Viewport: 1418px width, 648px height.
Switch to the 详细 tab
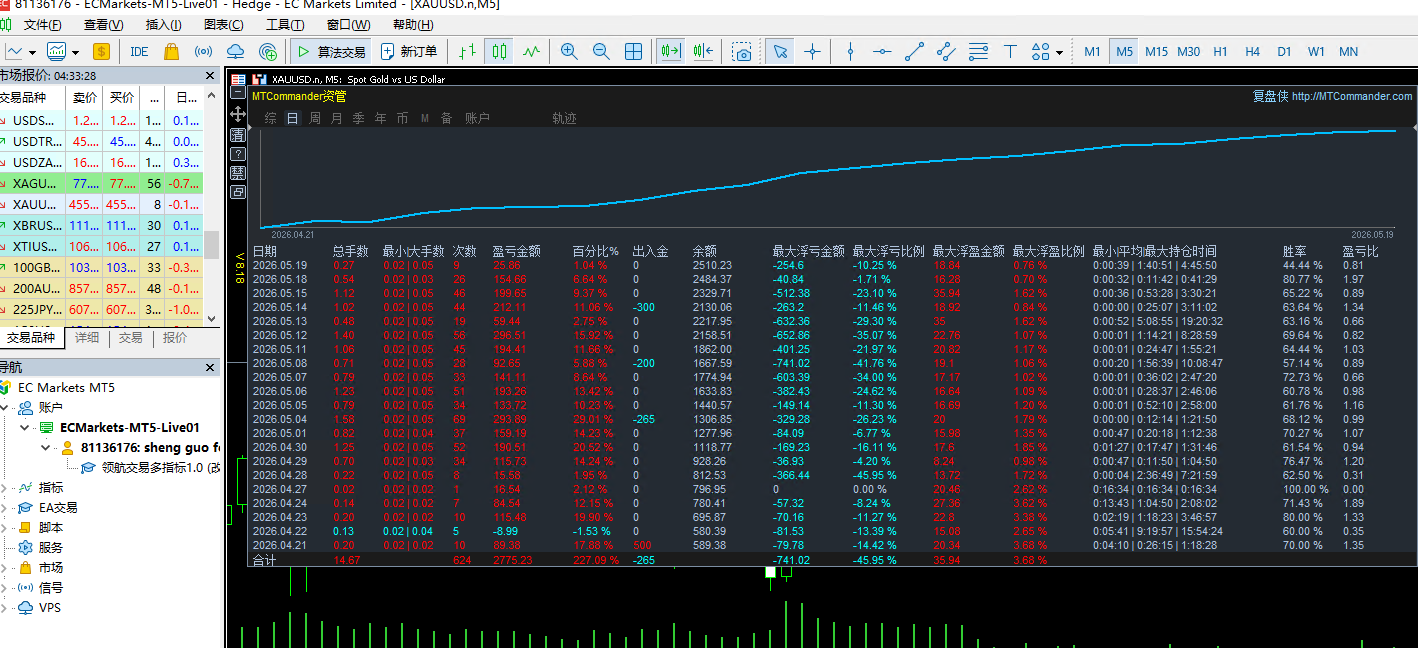click(87, 338)
